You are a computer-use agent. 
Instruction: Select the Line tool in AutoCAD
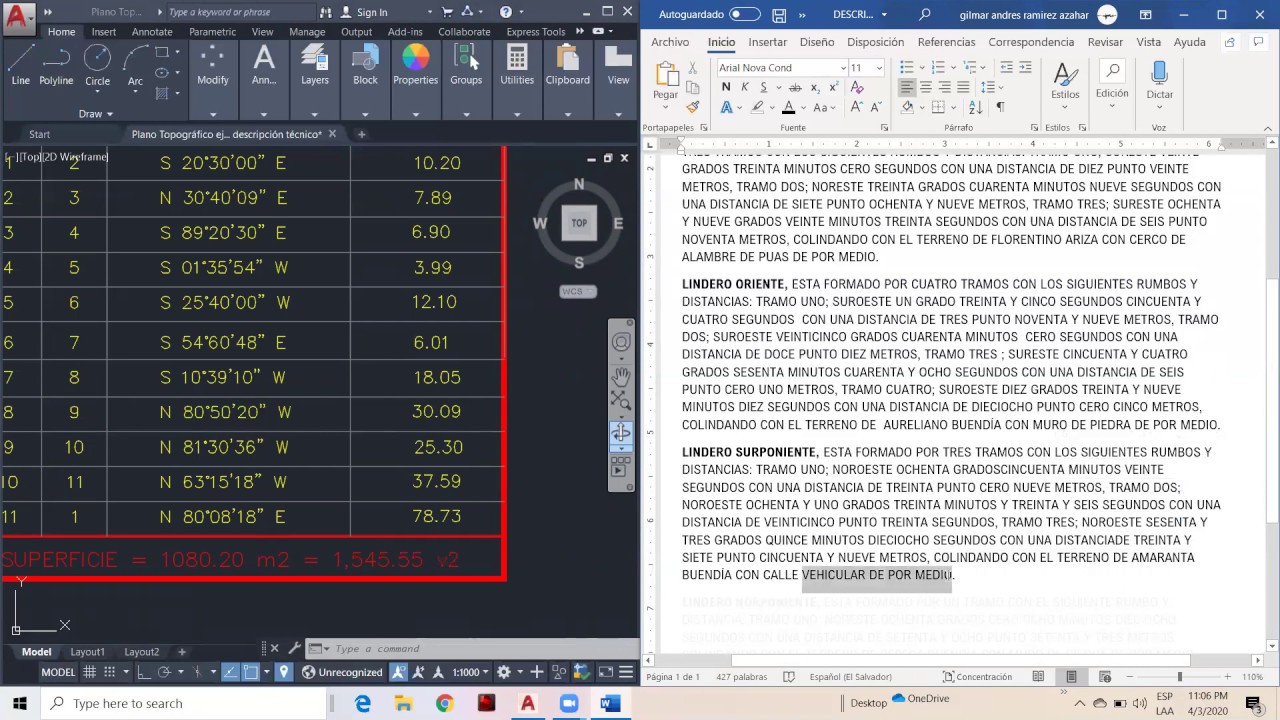[21, 65]
